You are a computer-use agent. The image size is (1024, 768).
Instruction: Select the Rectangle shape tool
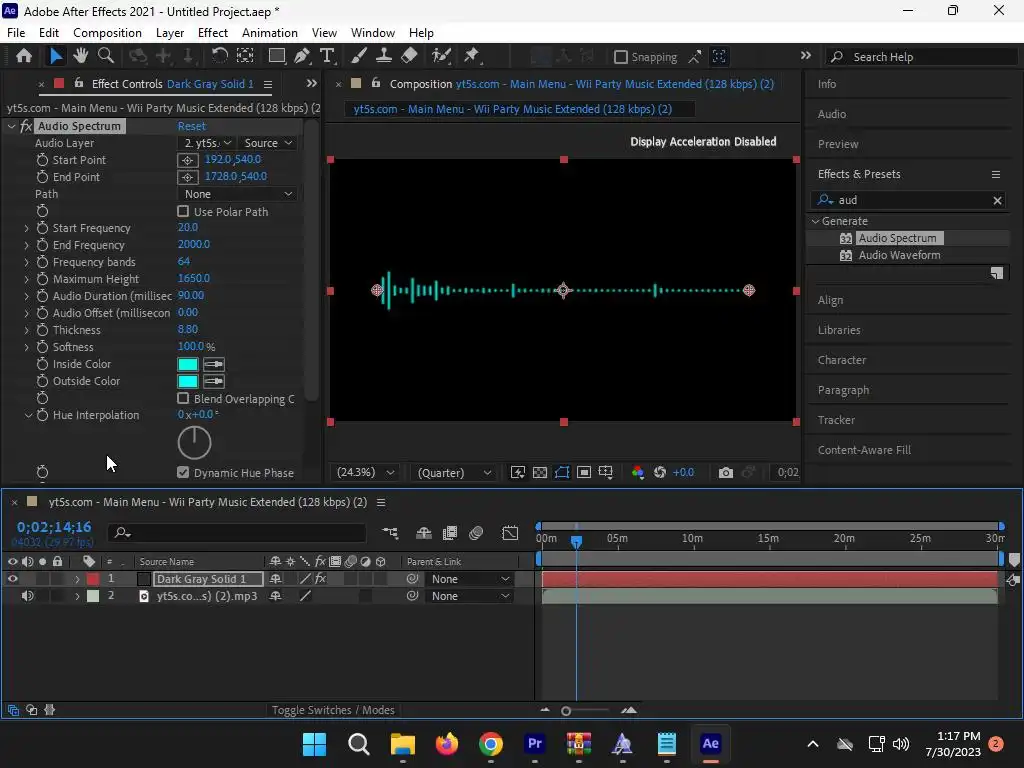[277, 56]
